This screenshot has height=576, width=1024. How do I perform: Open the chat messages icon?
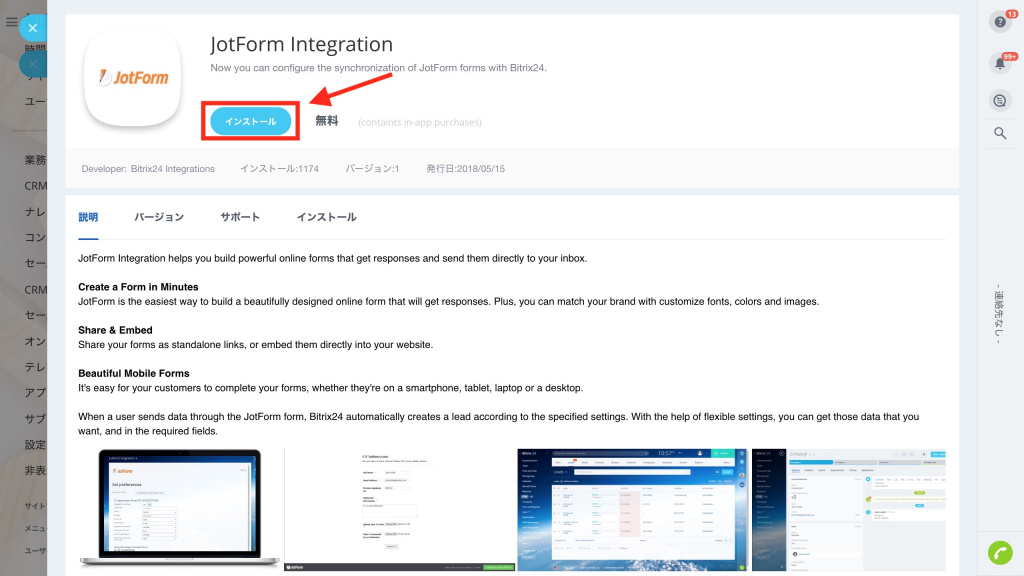click(x=1000, y=101)
